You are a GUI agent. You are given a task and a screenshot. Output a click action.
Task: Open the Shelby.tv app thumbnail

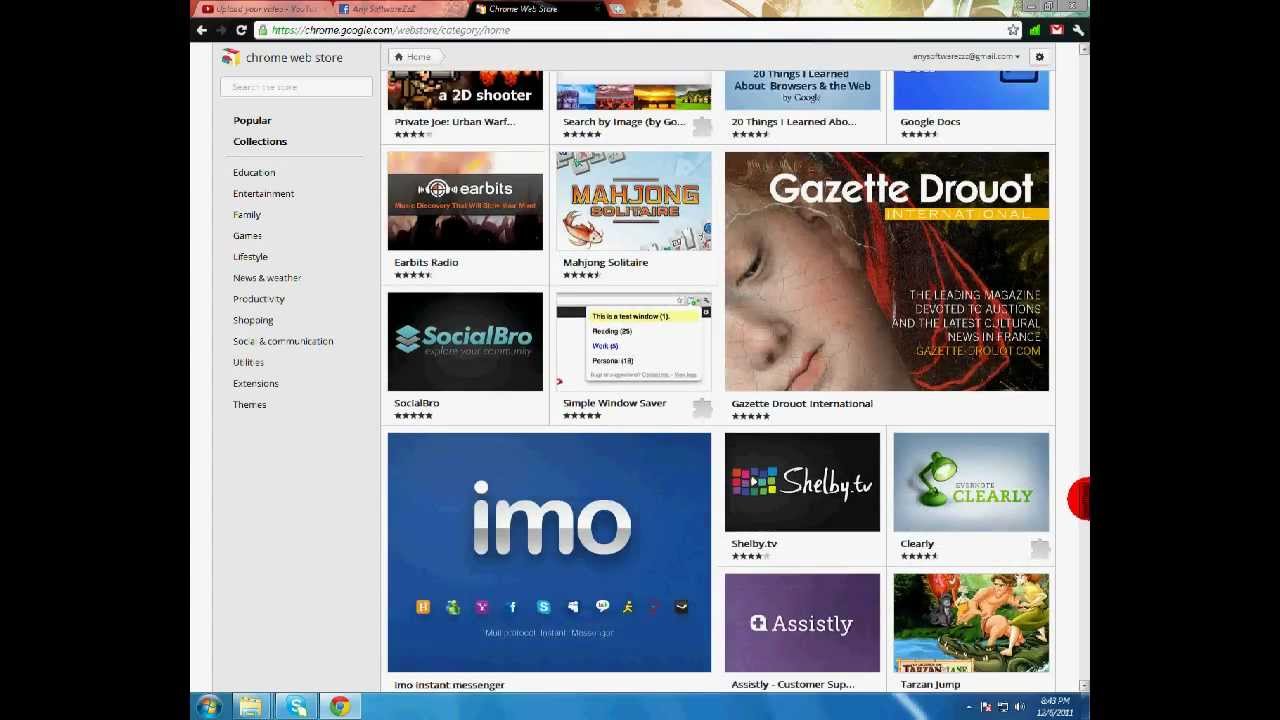[802, 482]
